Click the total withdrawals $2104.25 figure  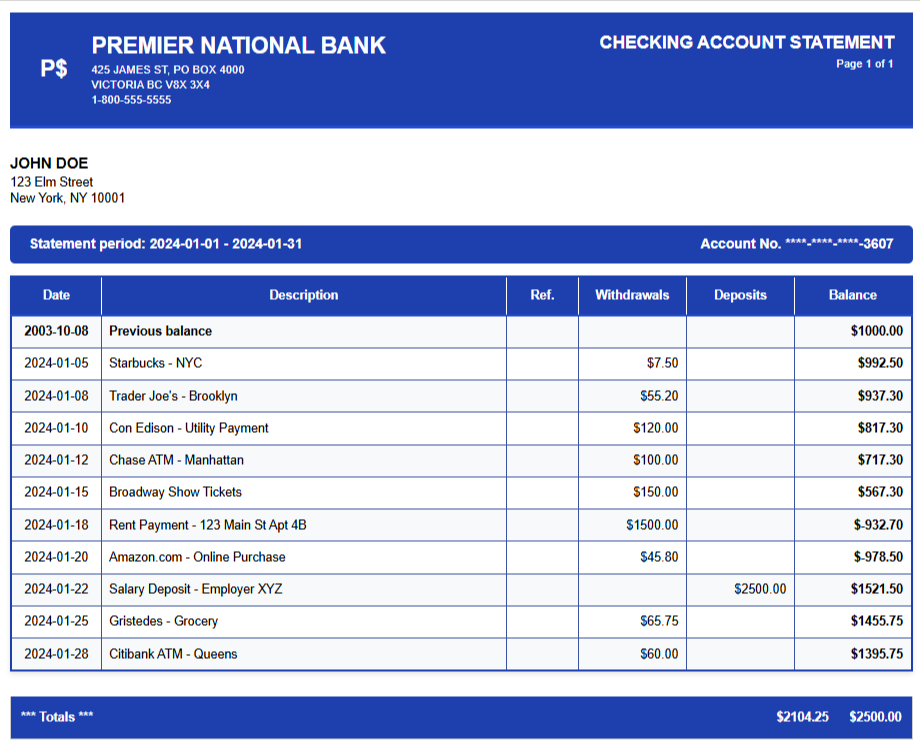tap(802, 717)
